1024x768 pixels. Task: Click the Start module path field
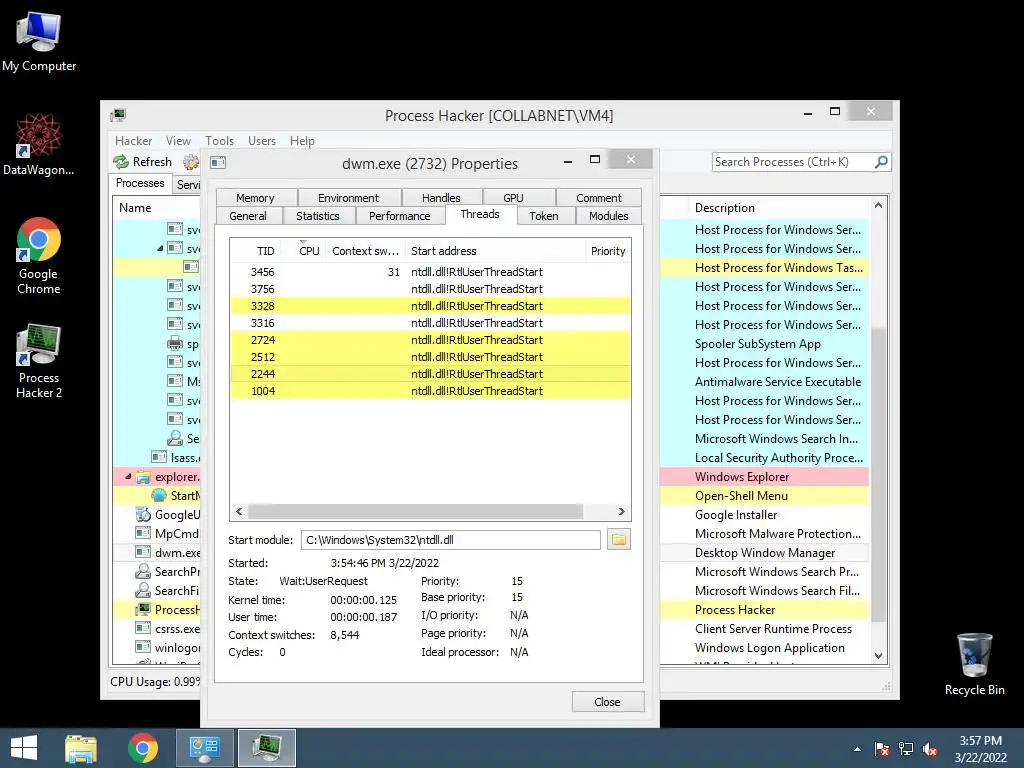coord(451,540)
